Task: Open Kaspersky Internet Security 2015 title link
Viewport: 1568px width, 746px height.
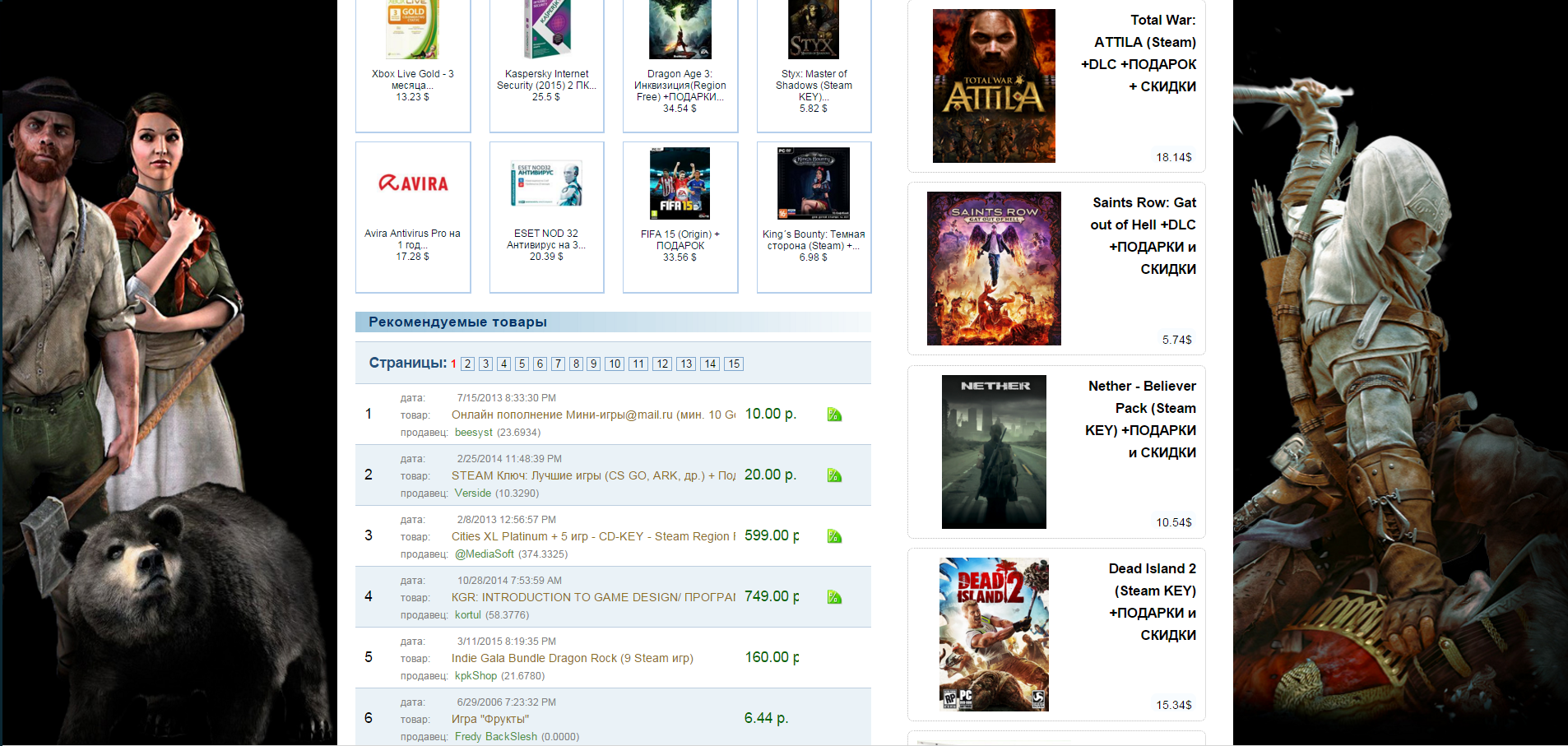Action: tap(546, 80)
